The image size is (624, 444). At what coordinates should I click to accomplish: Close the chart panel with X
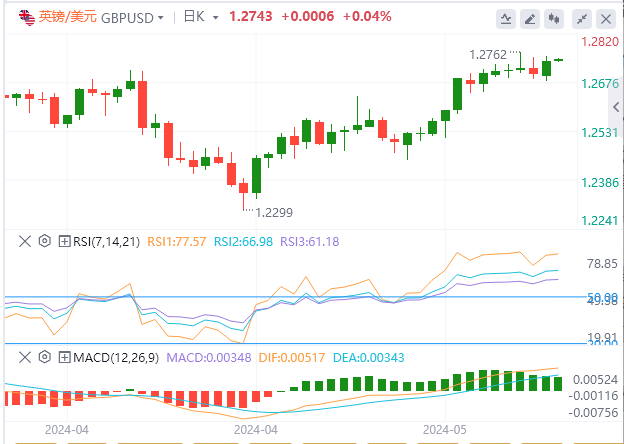[x=606, y=19]
